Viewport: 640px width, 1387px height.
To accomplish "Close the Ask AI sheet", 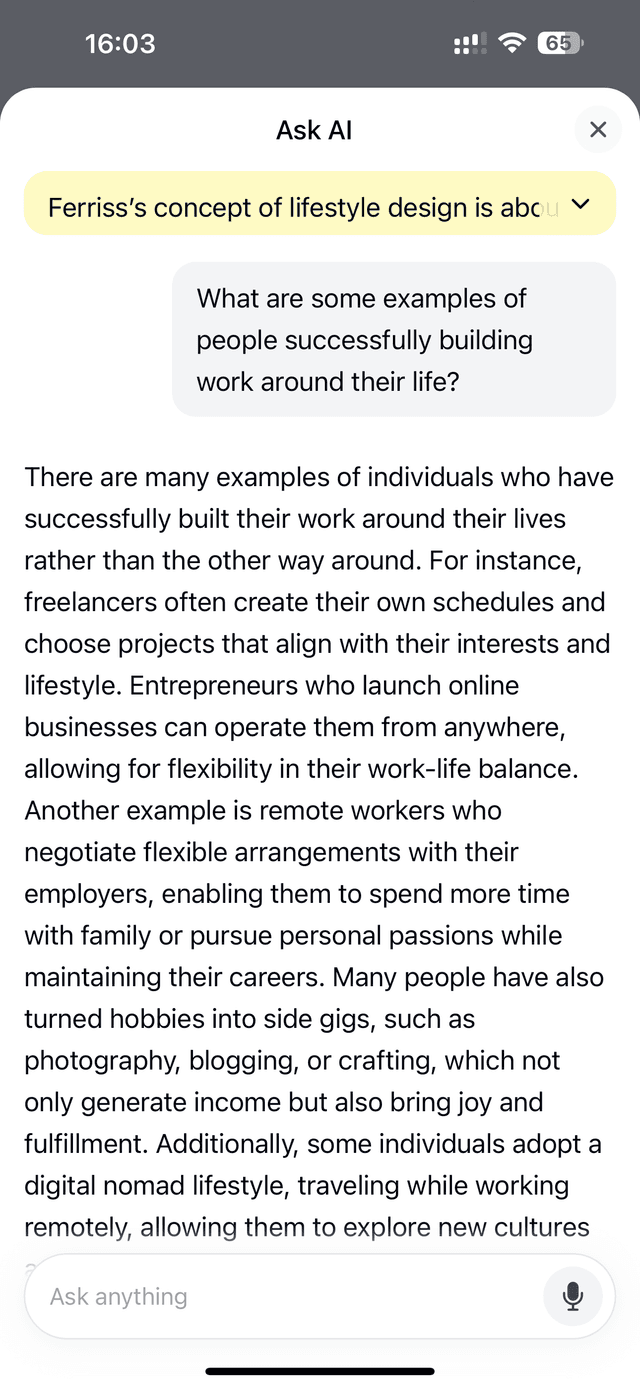I will click(x=598, y=129).
